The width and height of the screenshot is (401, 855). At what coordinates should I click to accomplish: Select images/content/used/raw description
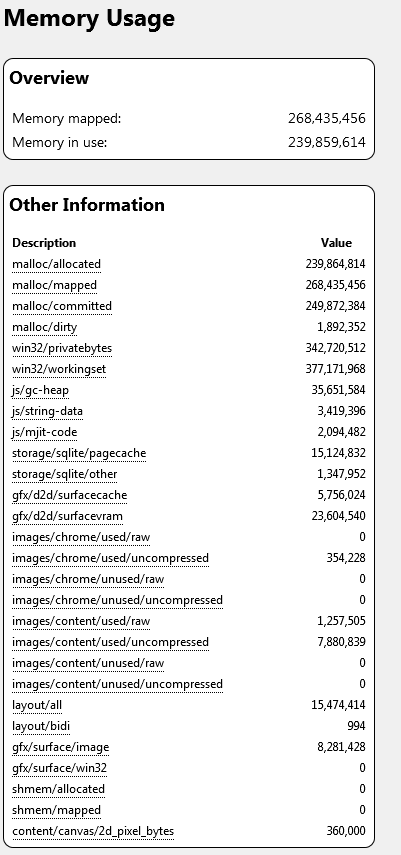click(81, 621)
